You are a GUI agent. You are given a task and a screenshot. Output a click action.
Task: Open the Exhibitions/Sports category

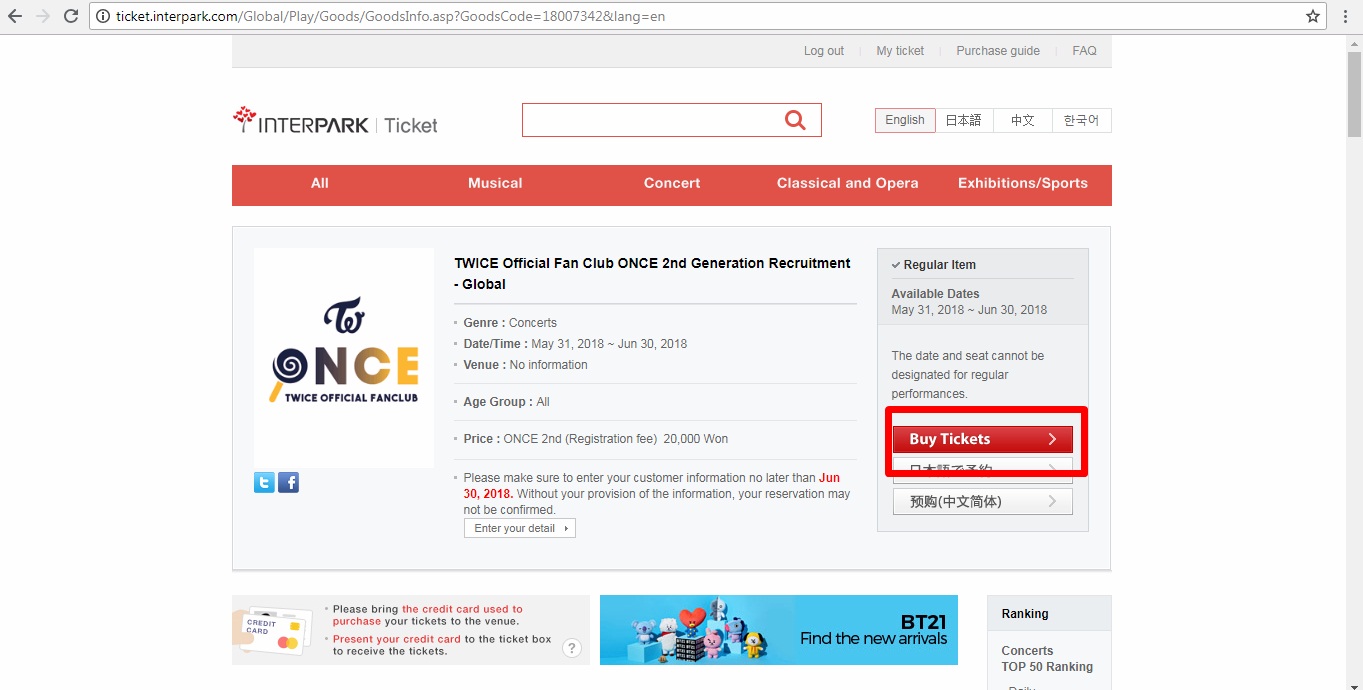[x=1023, y=183]
